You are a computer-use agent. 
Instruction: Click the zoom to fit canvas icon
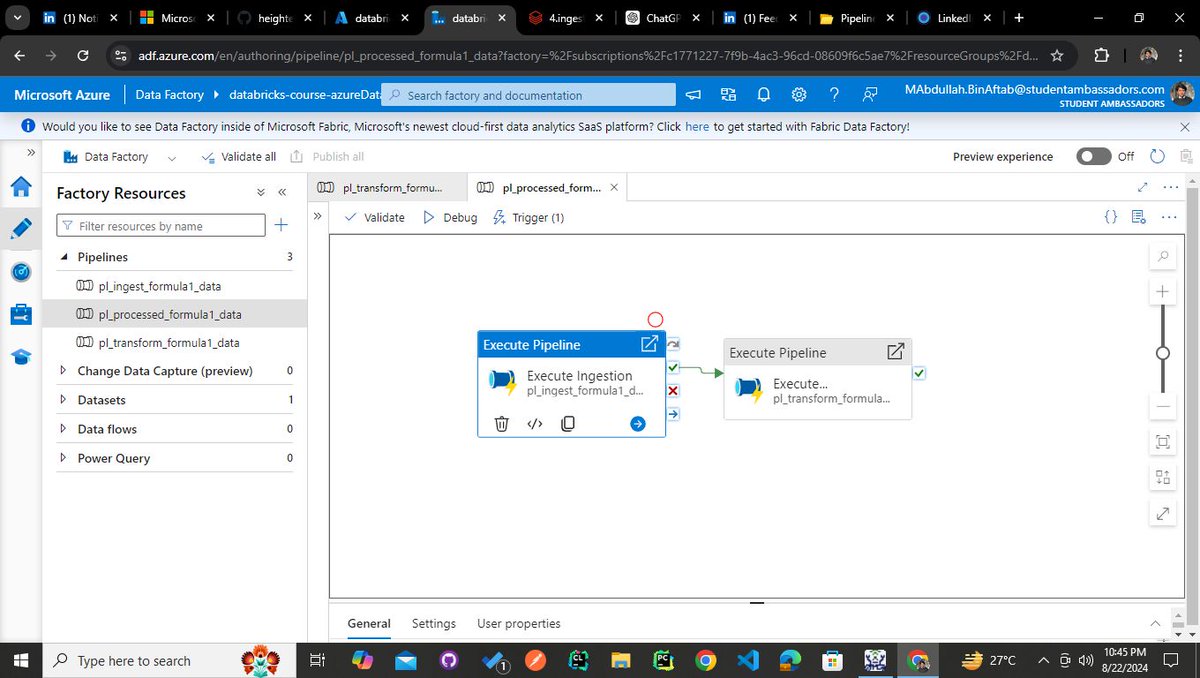point(1163,442)
